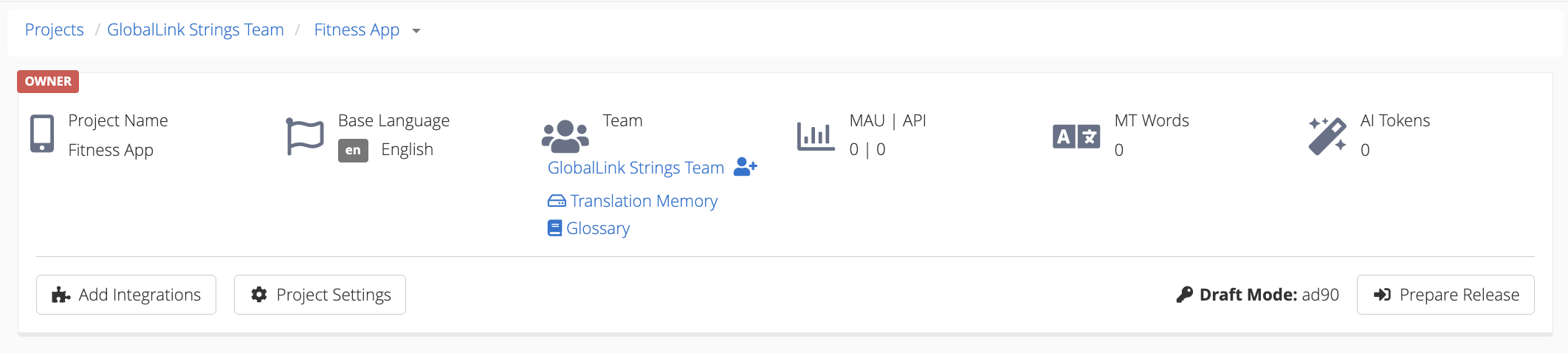
Task: Open the Translation Memory link
Action: pos(643,201)
